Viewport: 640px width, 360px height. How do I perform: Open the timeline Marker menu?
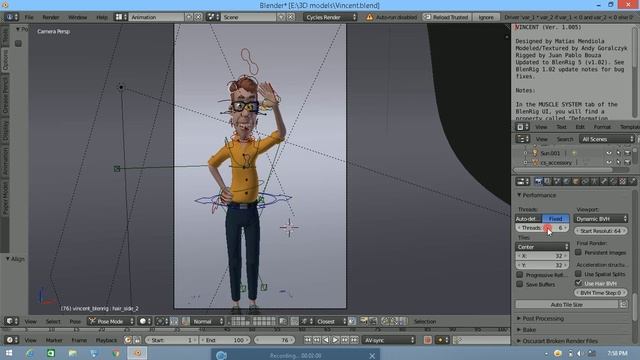coord(54,340)
